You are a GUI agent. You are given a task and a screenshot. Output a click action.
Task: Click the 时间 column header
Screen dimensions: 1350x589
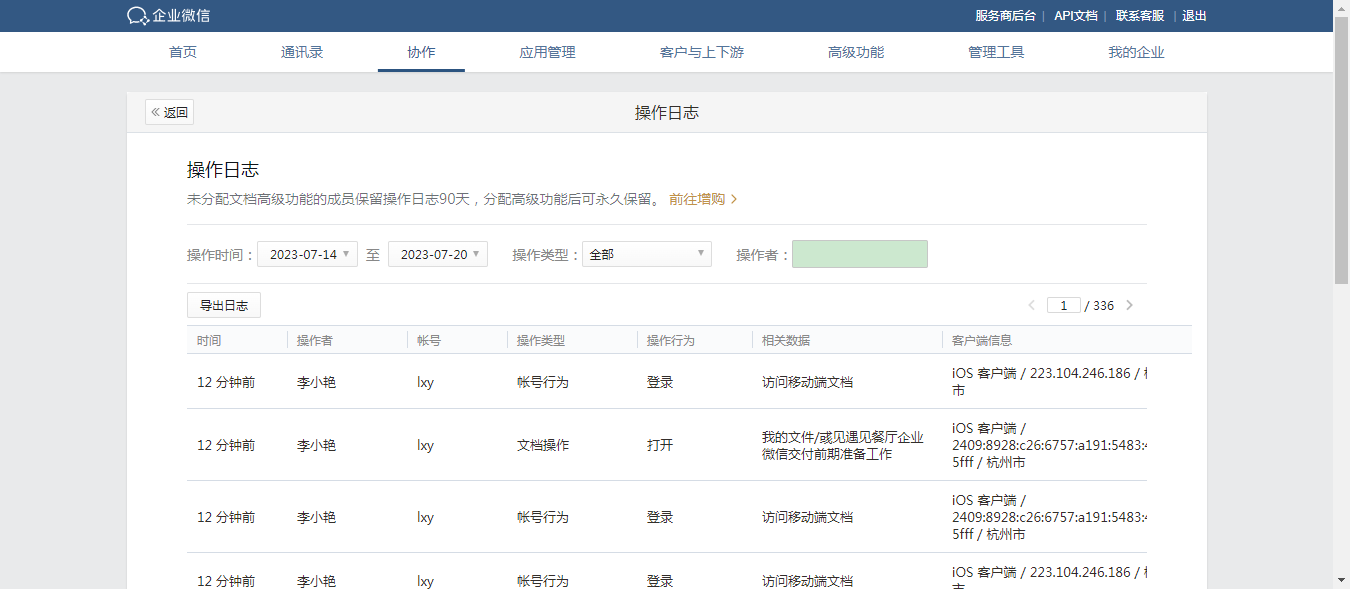(209, 340)
